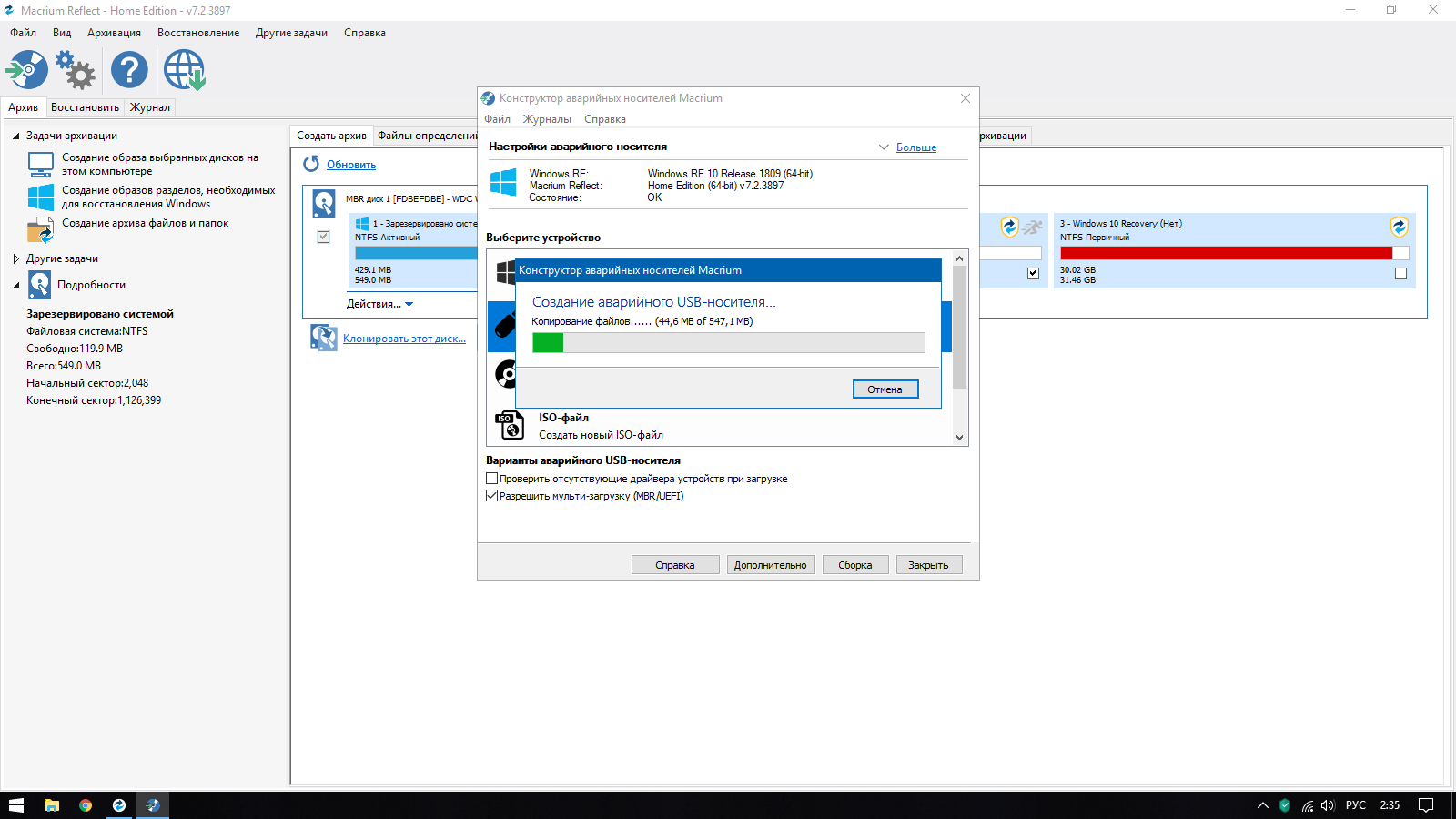
Task: Click the blue question mark help icon
Action: [x=129, y=70]
